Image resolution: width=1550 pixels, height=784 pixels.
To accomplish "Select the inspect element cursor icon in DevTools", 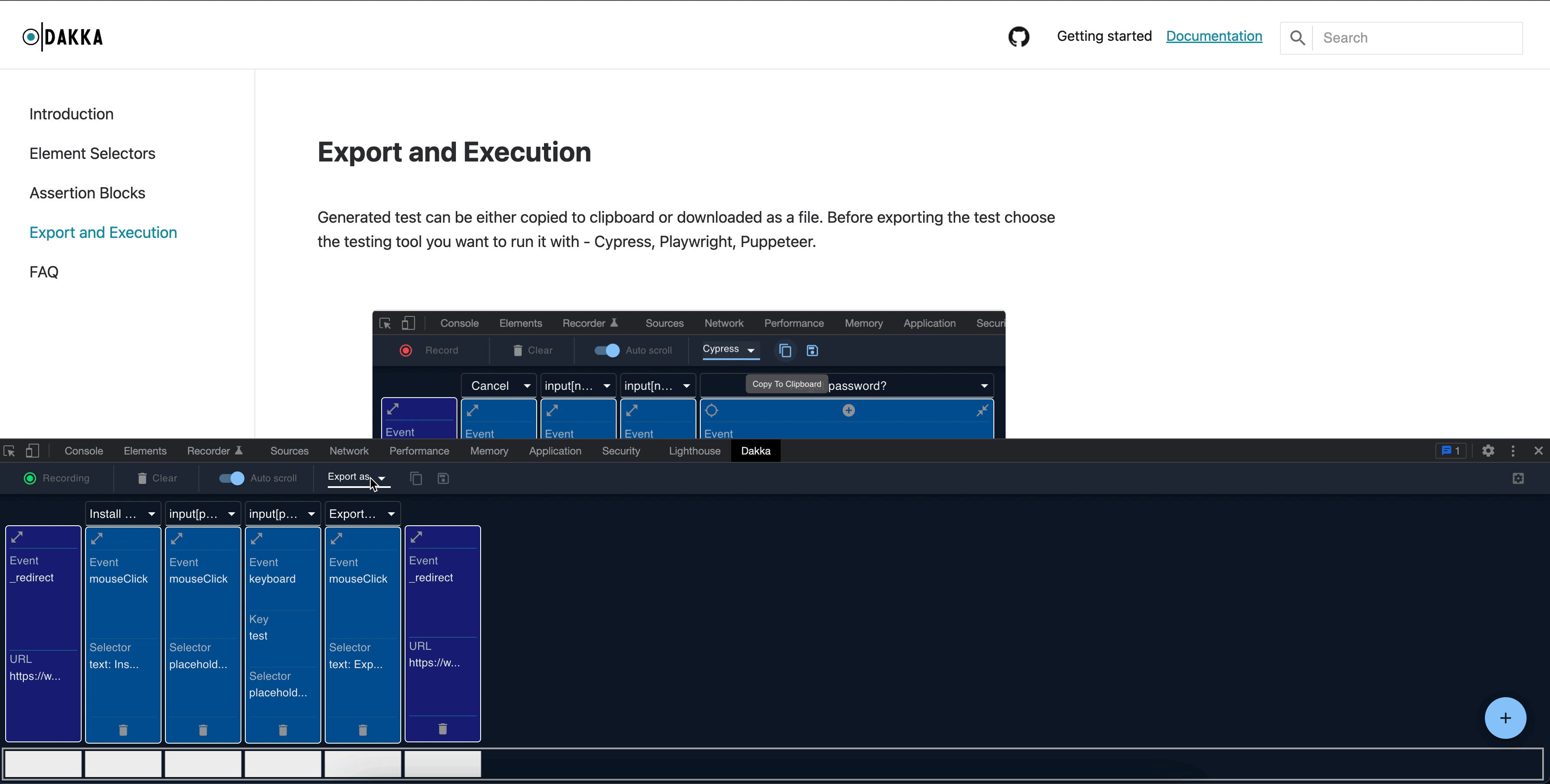I will coord(9,451).
